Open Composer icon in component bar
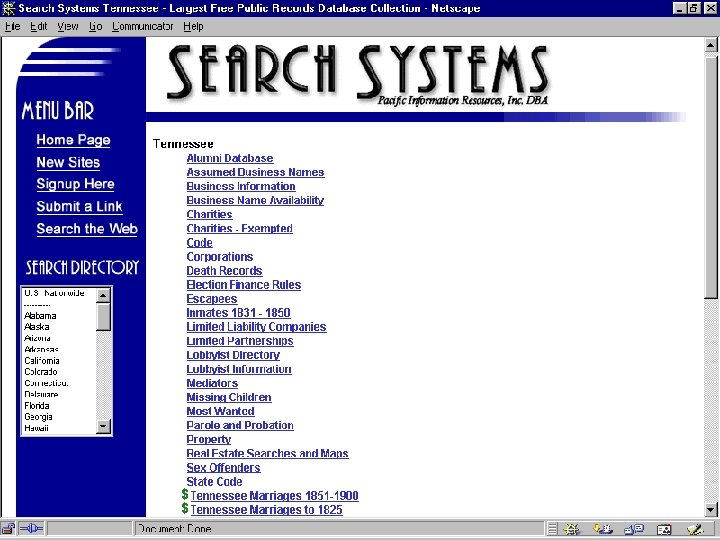The image size is (720, 540). pyautogui.click(x=696, y=529)
